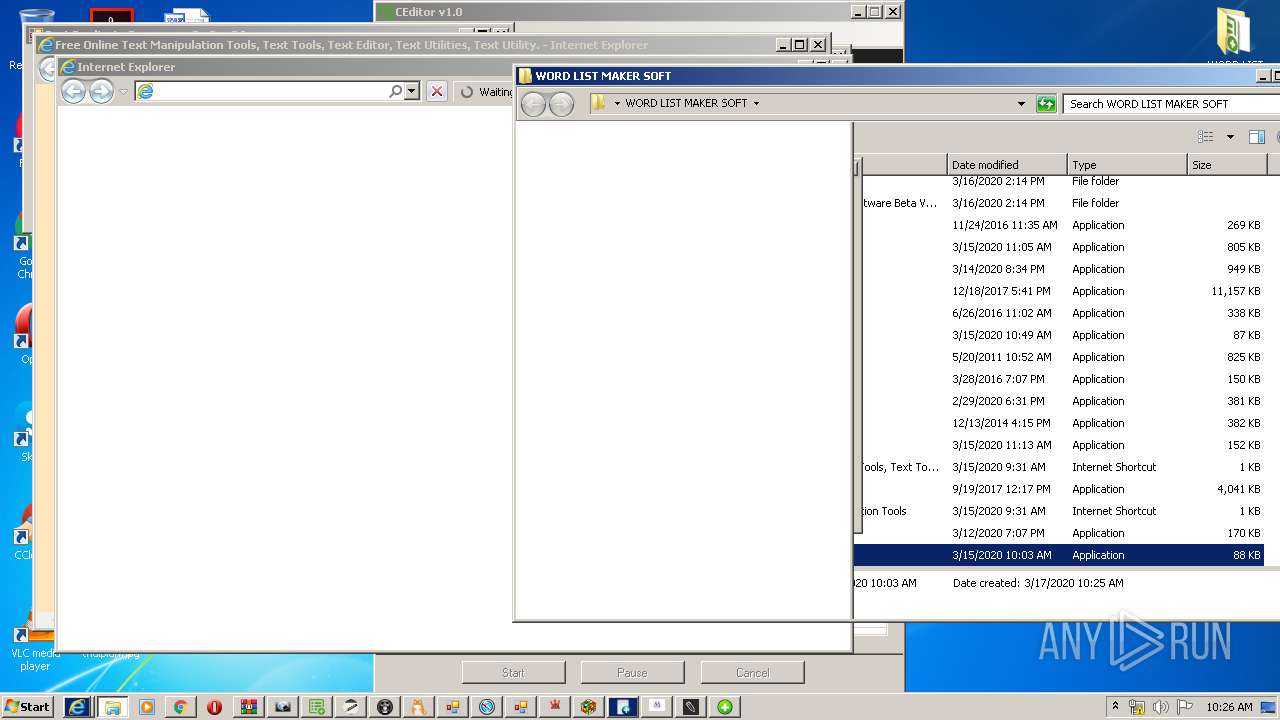Viewport: 1280px width, 720px height.
Task: Go back in WORD LIST MAKER SOFT explorer window
Action: tap(534, 104)
